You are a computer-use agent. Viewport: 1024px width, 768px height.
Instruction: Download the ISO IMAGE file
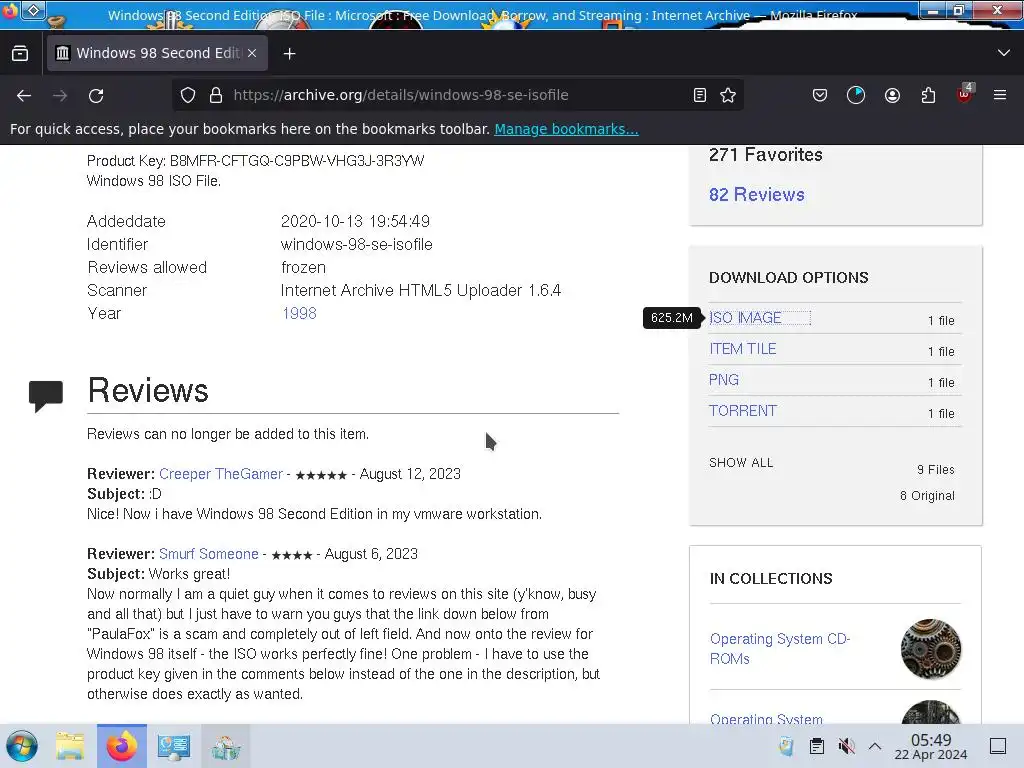point(745,318)
